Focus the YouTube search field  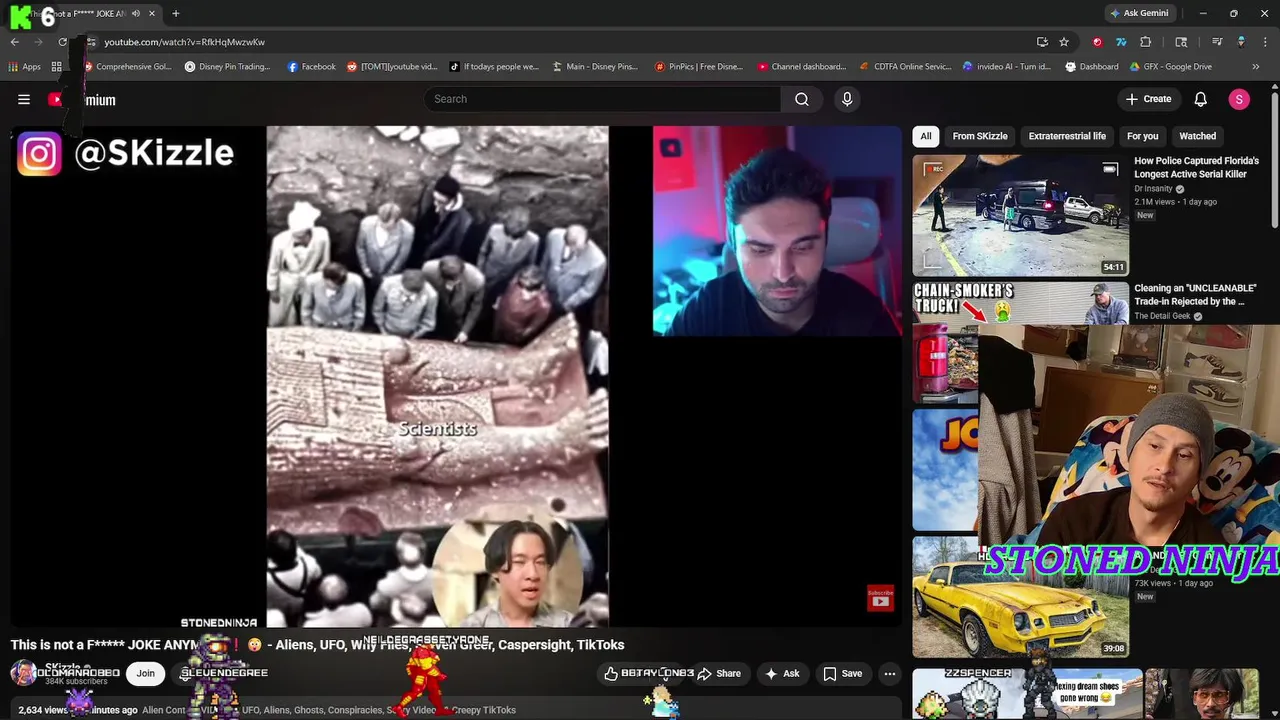(602, 99)
